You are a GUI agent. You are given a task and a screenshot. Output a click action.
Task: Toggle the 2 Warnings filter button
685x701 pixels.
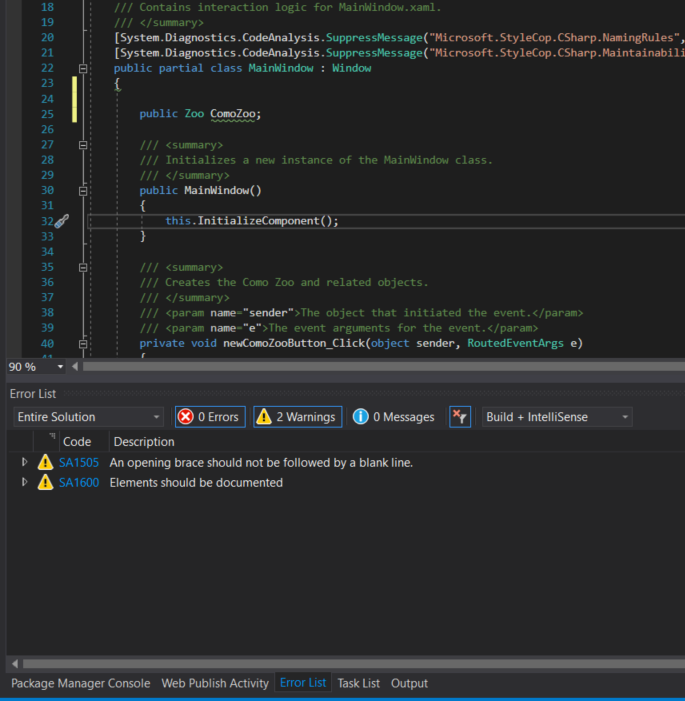298,417
